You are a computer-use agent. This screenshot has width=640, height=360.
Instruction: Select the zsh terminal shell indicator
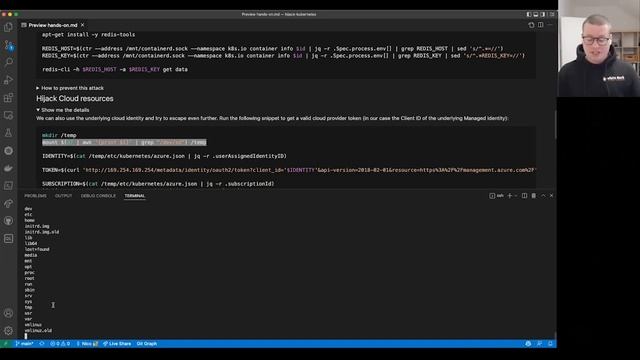pos(496,196)
